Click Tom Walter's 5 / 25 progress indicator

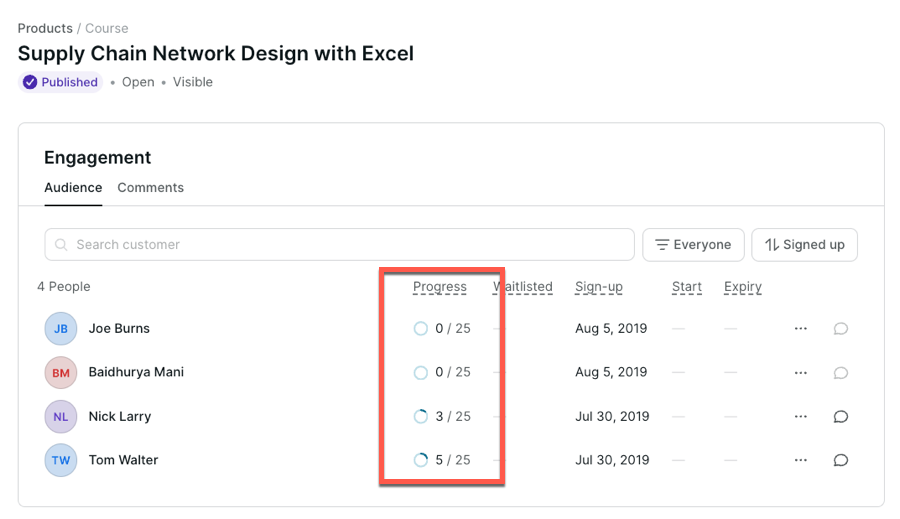pyautogui.click(x=442, y=460)
